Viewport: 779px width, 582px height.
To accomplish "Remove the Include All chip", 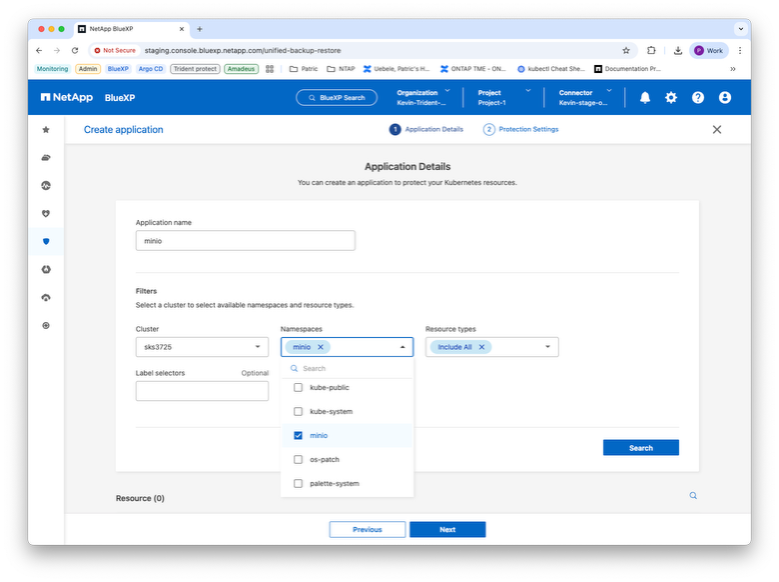I will tap(481, 347).
